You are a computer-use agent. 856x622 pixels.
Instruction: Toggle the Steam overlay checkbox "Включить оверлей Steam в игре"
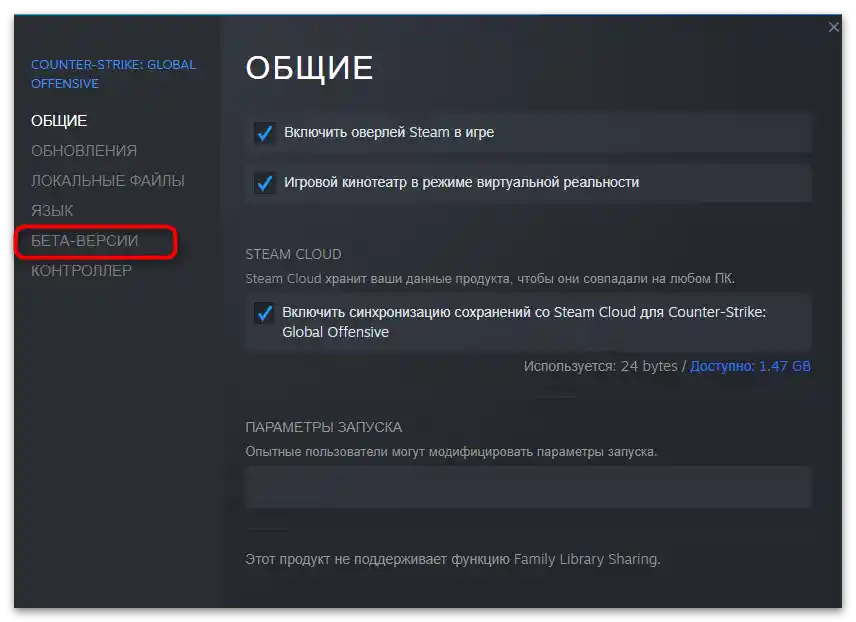[265, 133]
